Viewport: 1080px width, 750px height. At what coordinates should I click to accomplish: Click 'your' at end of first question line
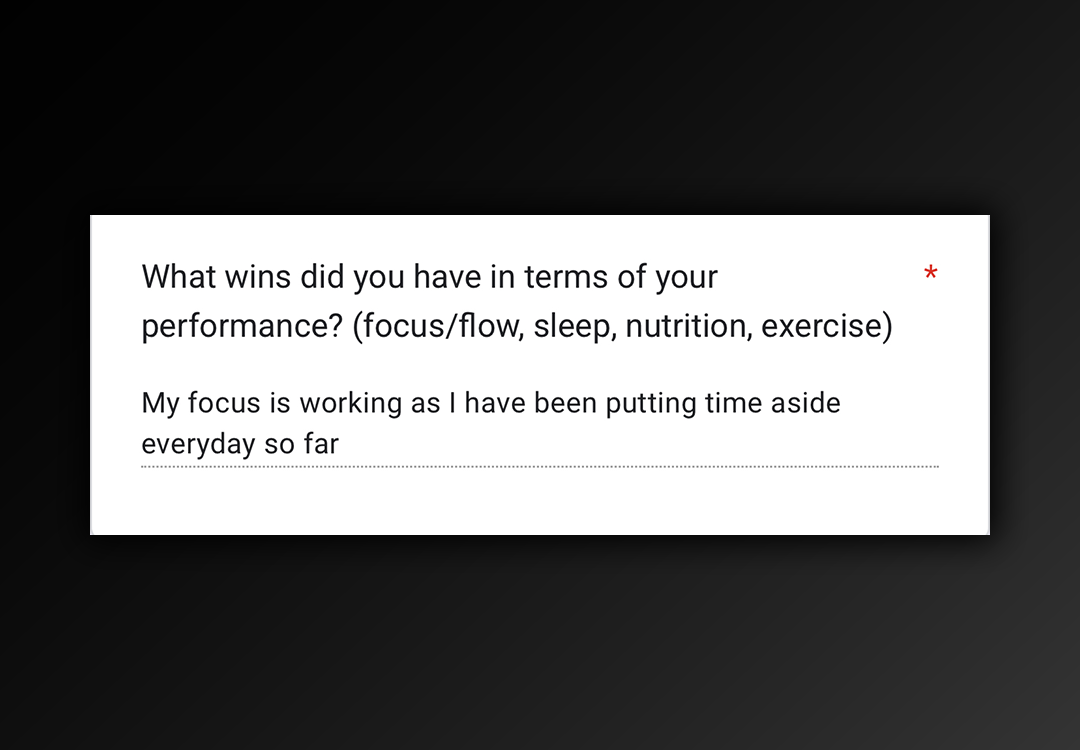[x=686, y=277]
